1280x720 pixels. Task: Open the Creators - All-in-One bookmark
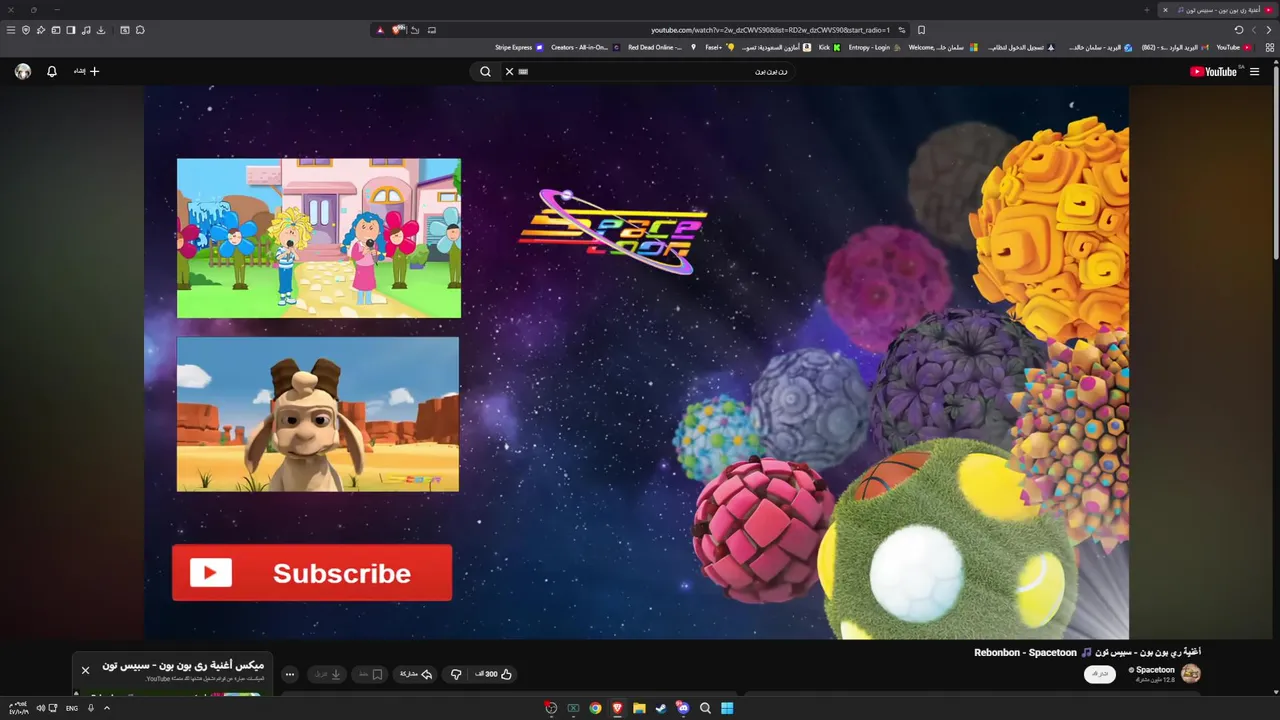tap(585, 47)
